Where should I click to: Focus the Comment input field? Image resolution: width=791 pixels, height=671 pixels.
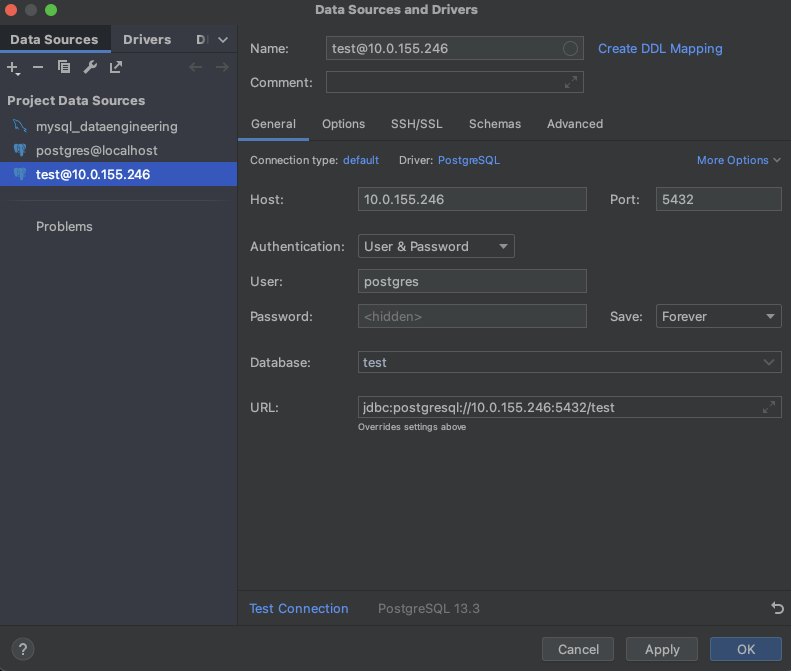coord(455,82)
